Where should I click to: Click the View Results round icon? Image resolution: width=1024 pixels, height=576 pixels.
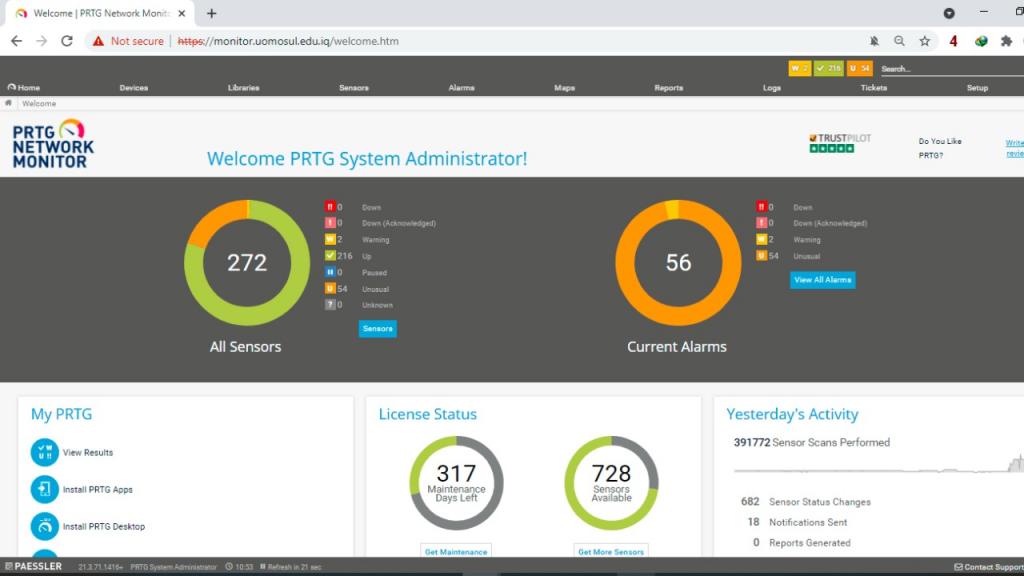click(45, 452)
